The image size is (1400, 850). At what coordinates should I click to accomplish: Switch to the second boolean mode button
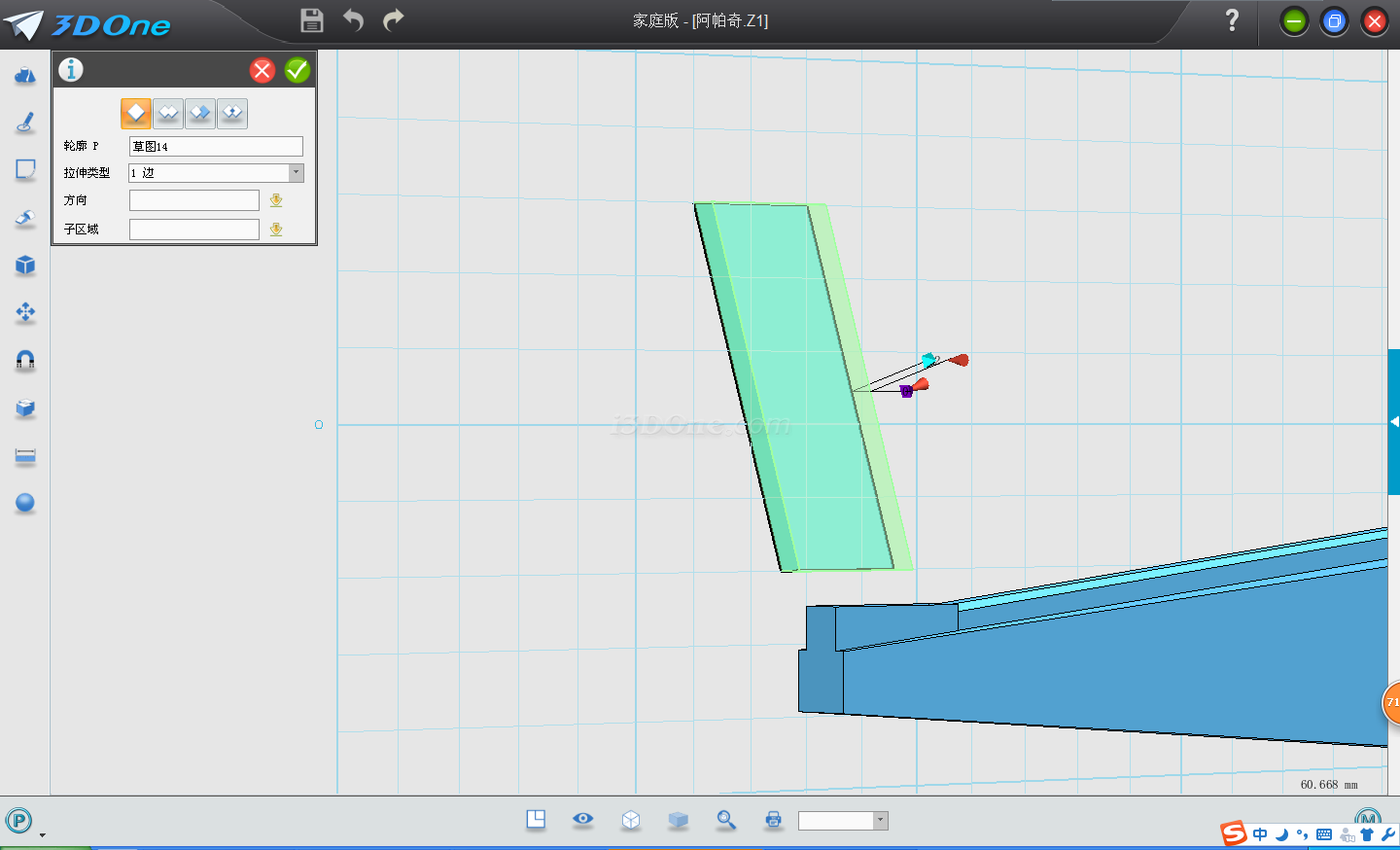tap(168, 114)
